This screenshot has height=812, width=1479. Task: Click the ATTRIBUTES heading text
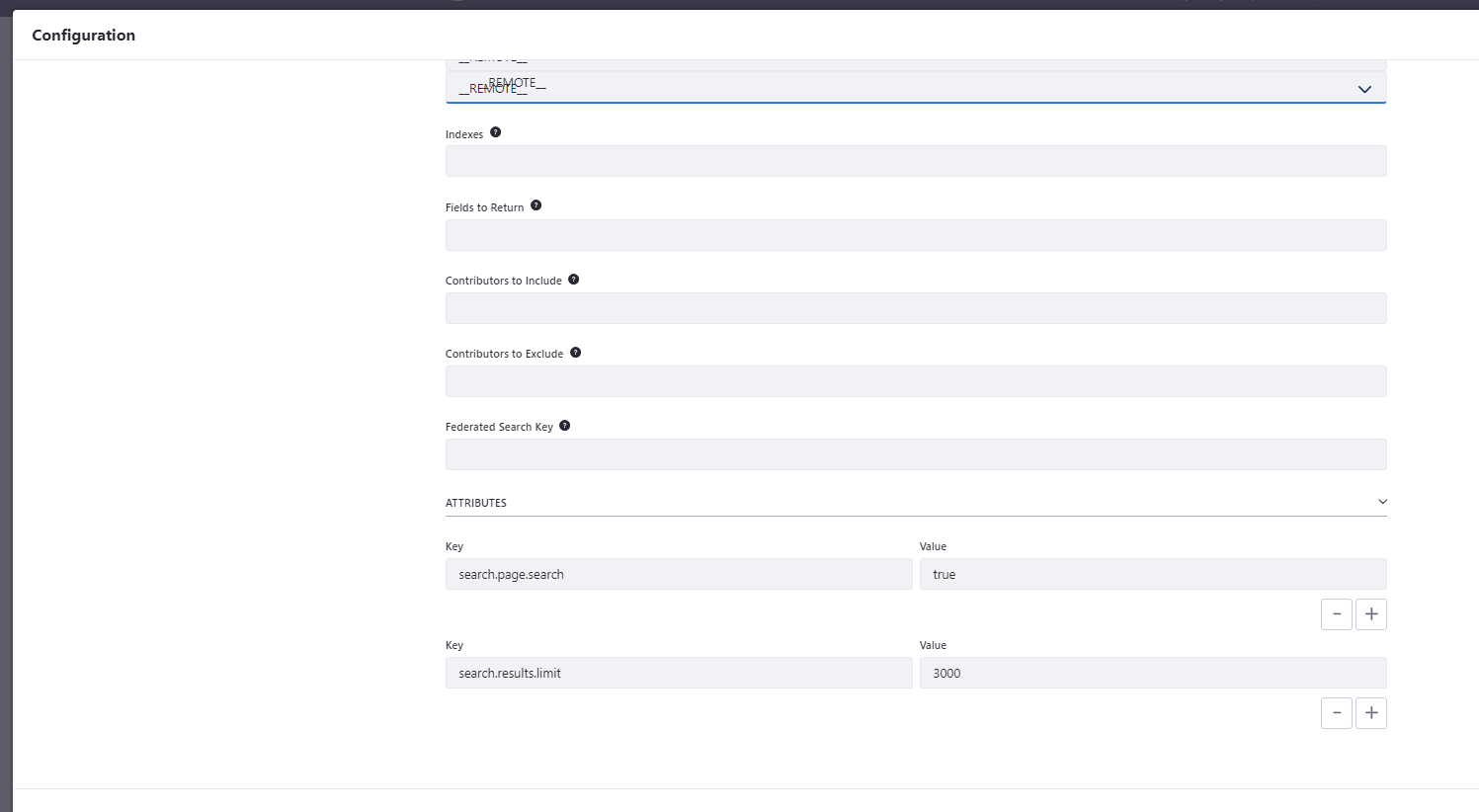coord(476,503)
